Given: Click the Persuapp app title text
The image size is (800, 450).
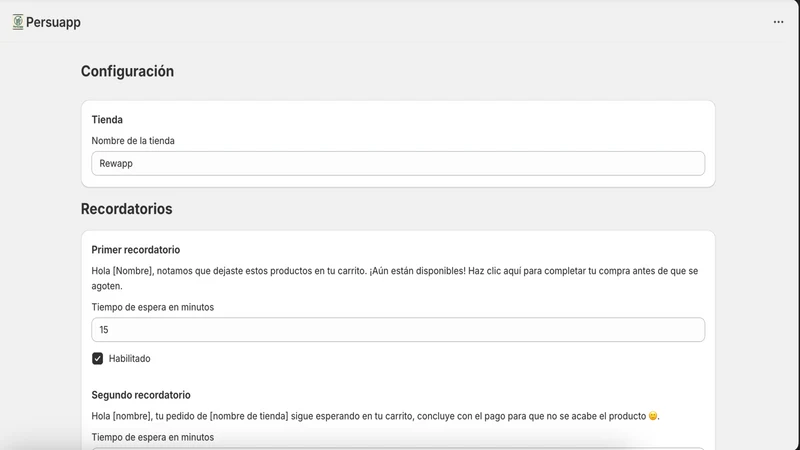Looking at the screenshot, I should point(53,22).
